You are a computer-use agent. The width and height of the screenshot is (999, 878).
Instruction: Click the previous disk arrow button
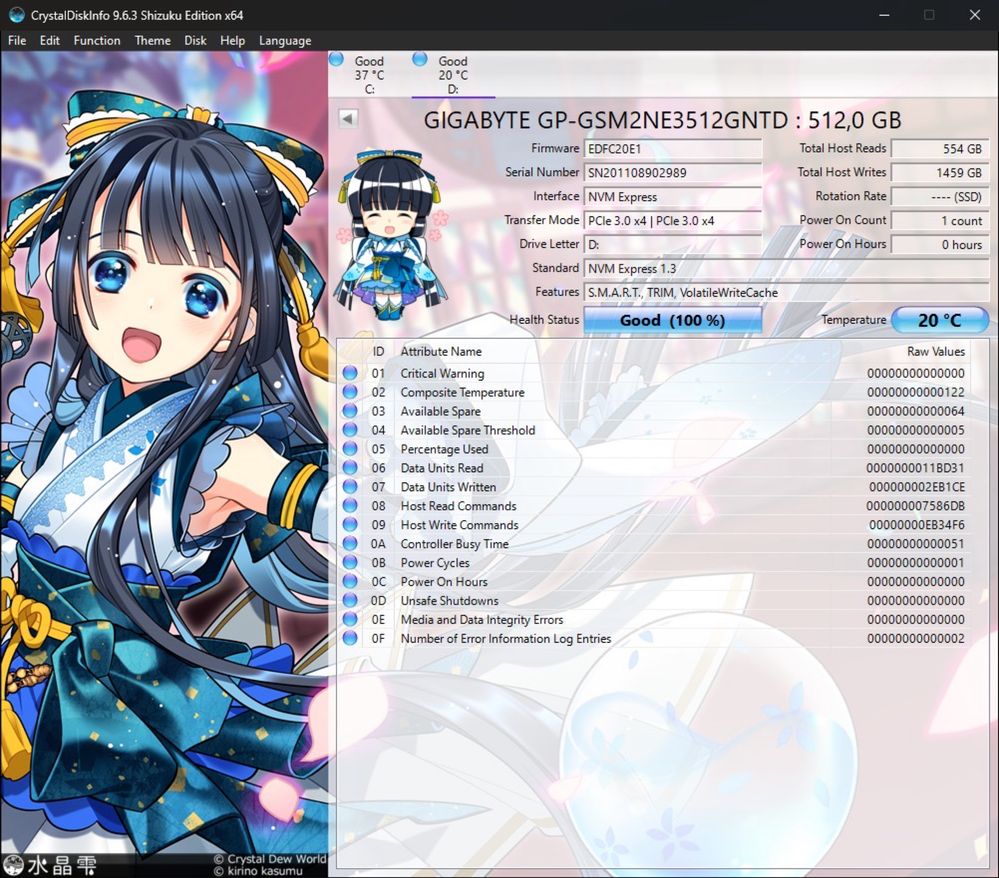(x=348, y=119)
